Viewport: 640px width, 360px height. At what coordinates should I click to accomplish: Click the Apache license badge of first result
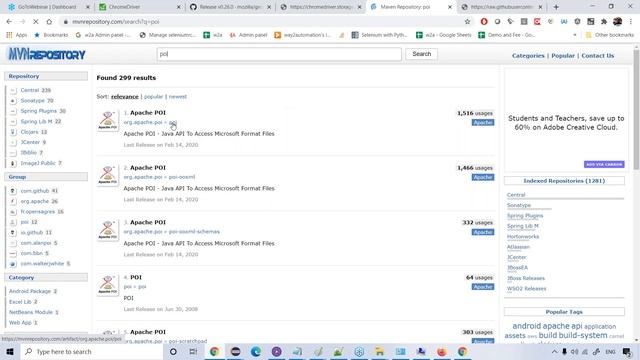point(483,122)
